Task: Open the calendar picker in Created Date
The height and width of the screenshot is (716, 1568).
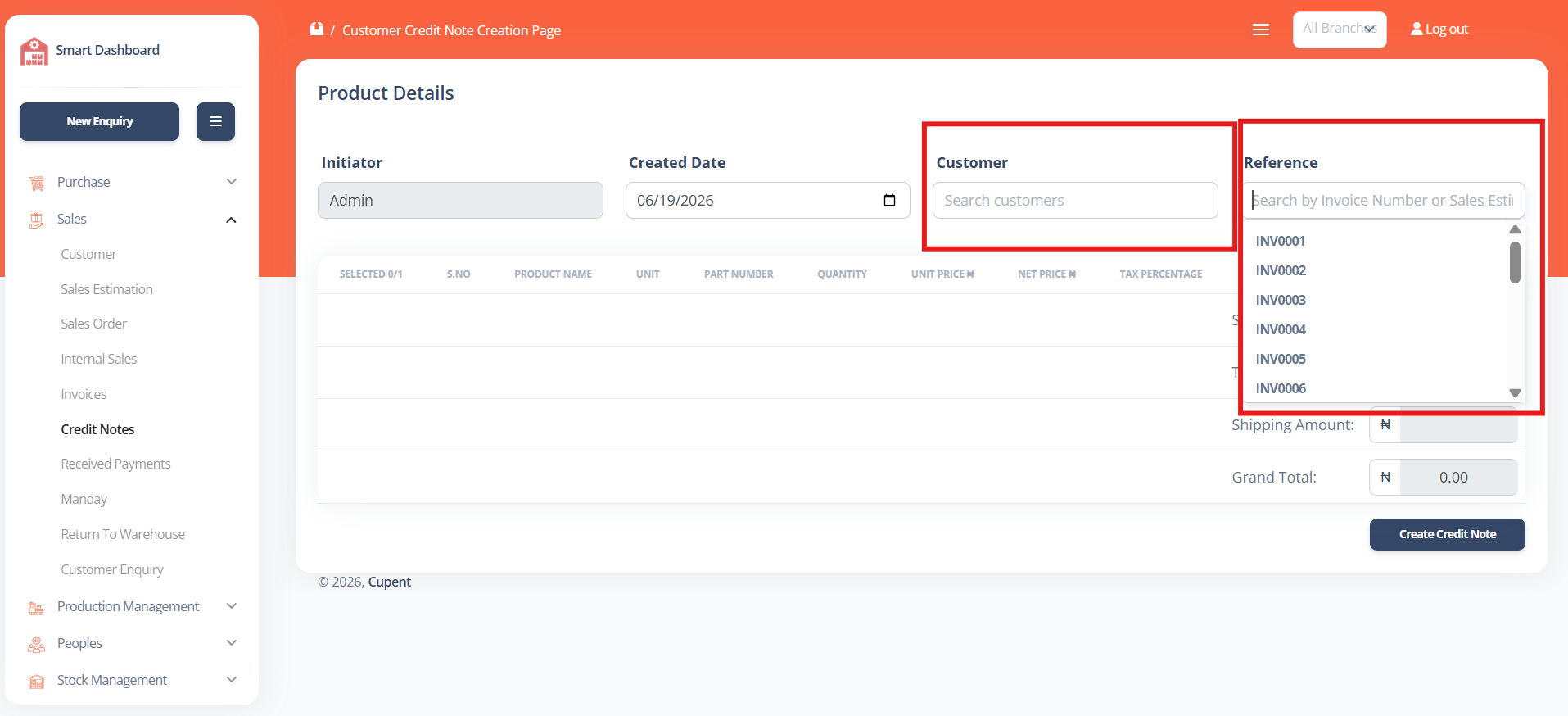Action: coord(889,200)
